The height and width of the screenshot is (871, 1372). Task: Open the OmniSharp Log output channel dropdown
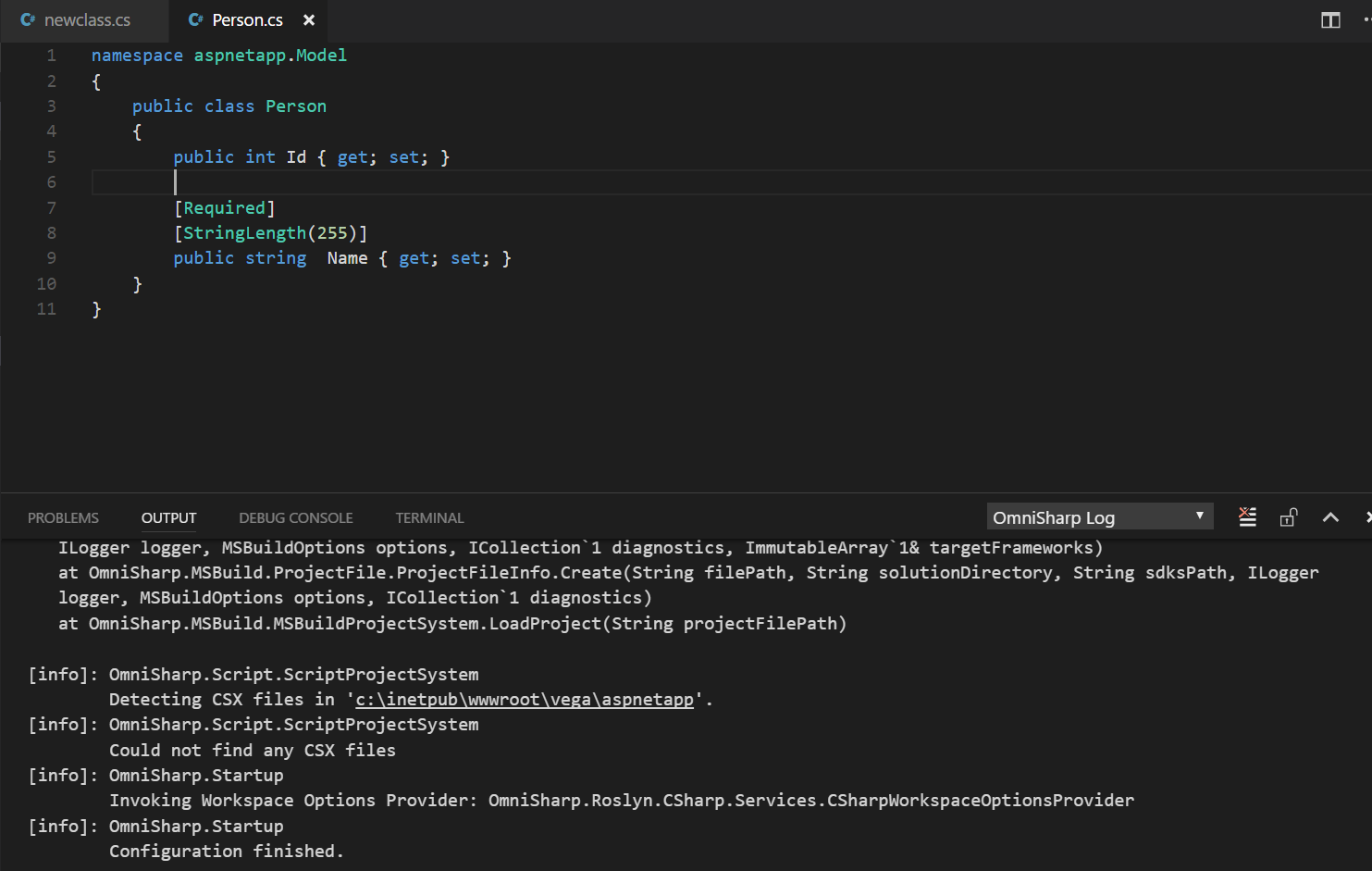(x=1100, y=516)
